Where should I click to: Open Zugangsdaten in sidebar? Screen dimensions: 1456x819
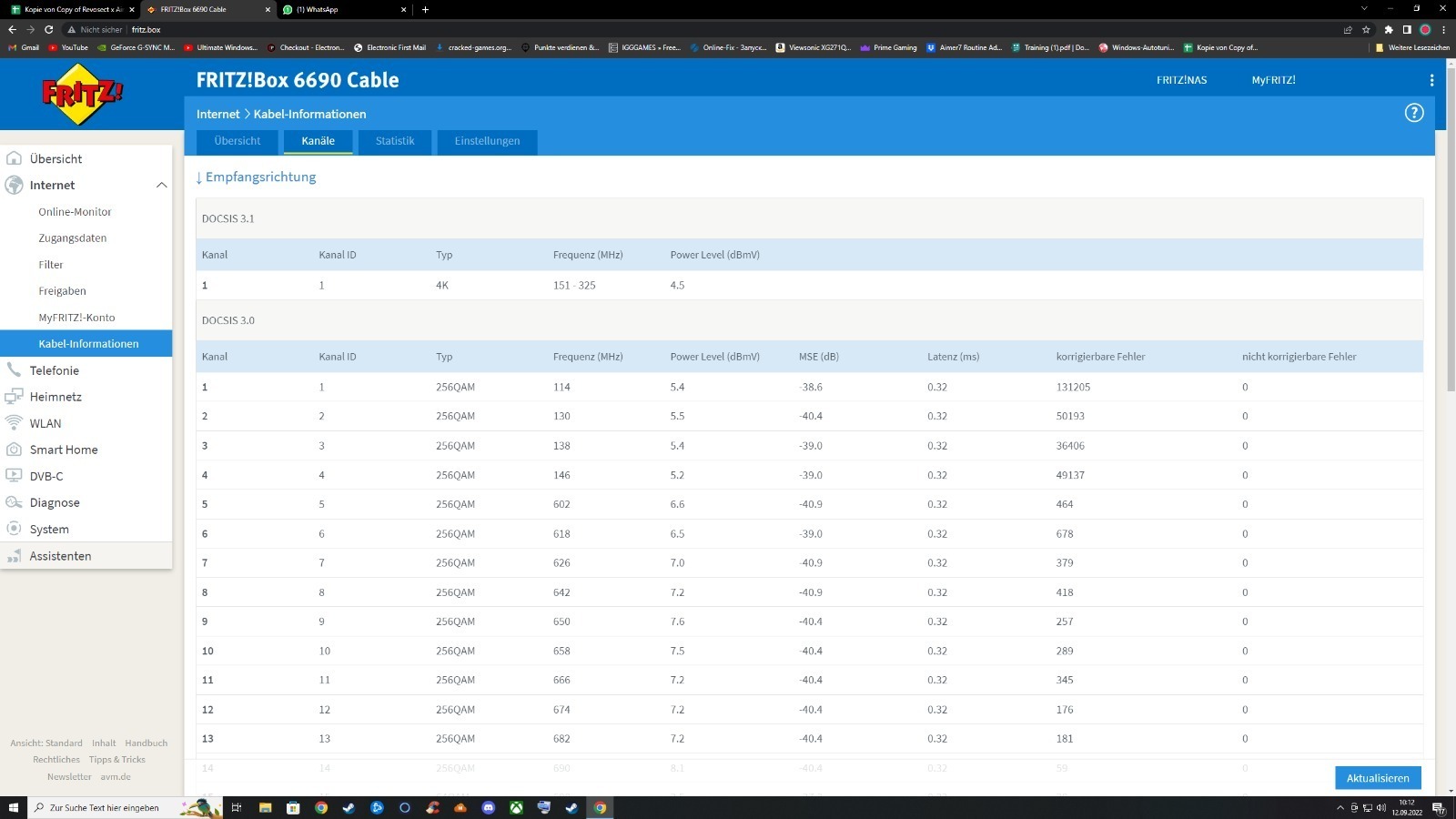click(x=73, y=238)
